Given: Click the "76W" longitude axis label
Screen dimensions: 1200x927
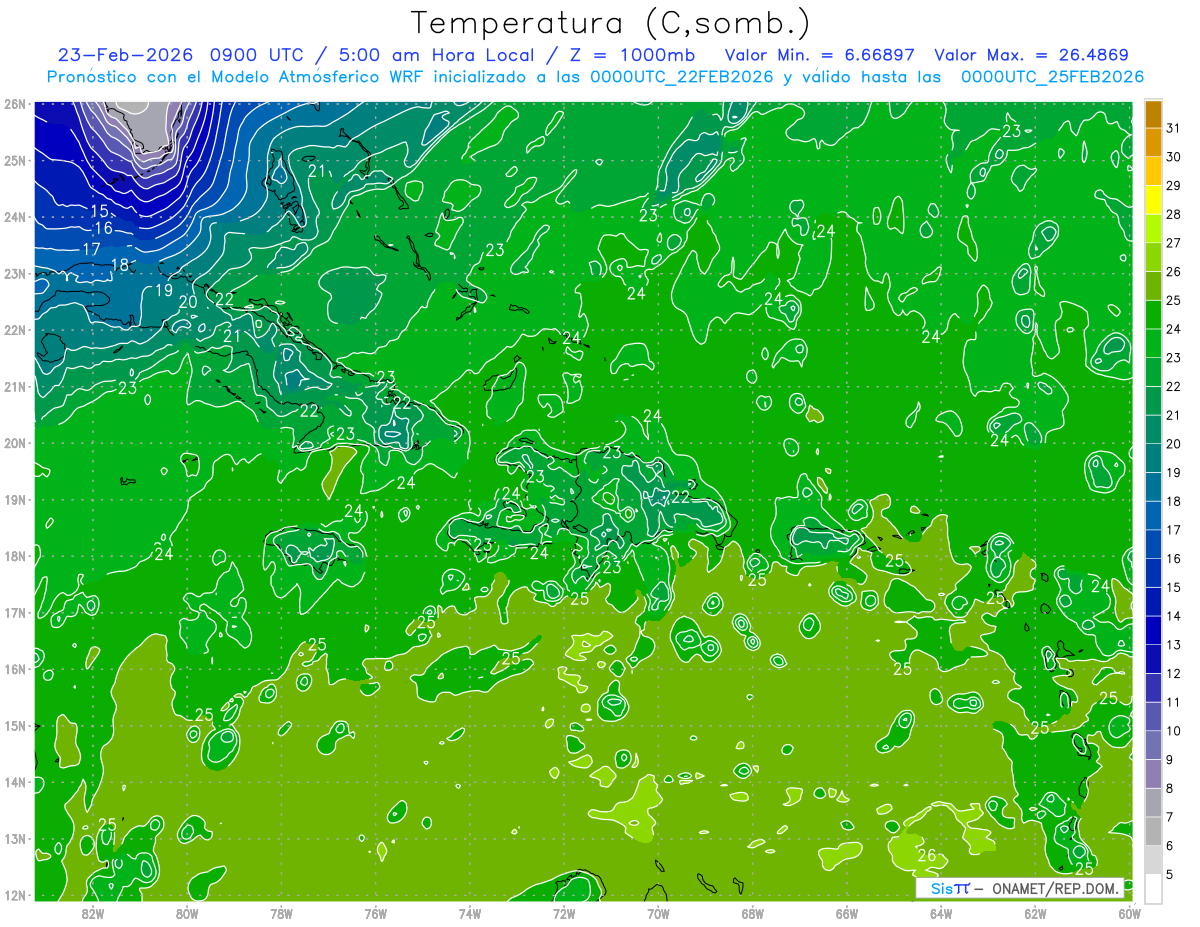Looking at the screenshot, I should click(376, 912).
